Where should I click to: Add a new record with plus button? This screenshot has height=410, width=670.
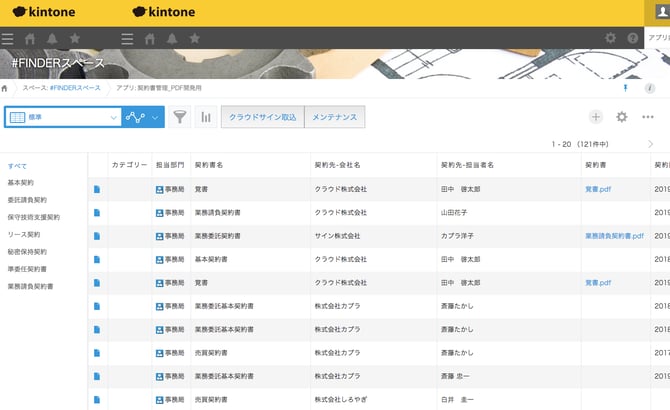(x=596, y=117)
